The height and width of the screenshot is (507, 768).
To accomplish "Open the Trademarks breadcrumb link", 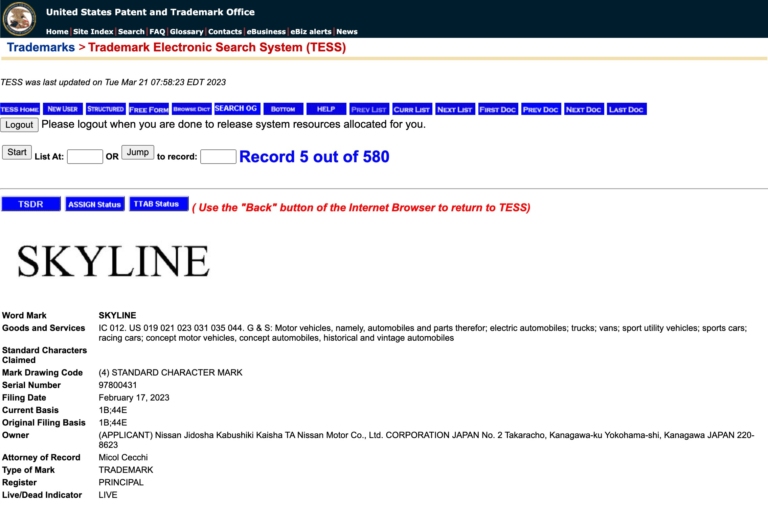I will [41, 48].
